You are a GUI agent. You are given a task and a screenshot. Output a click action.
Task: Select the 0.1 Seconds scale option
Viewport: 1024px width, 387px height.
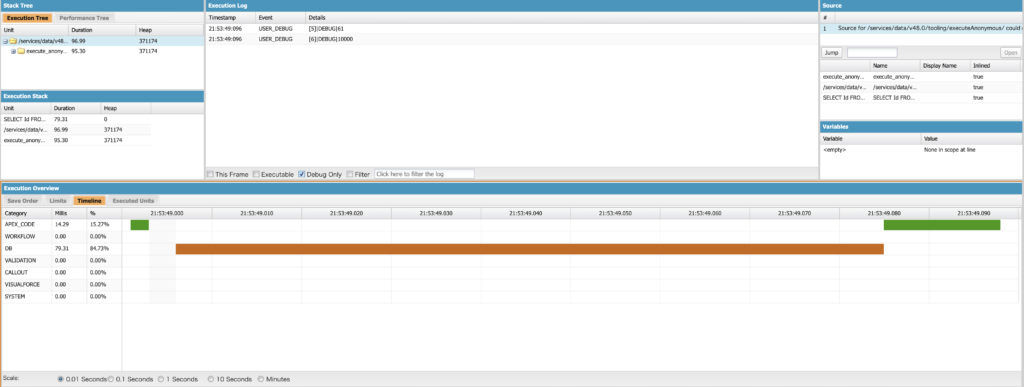(110, 379)
